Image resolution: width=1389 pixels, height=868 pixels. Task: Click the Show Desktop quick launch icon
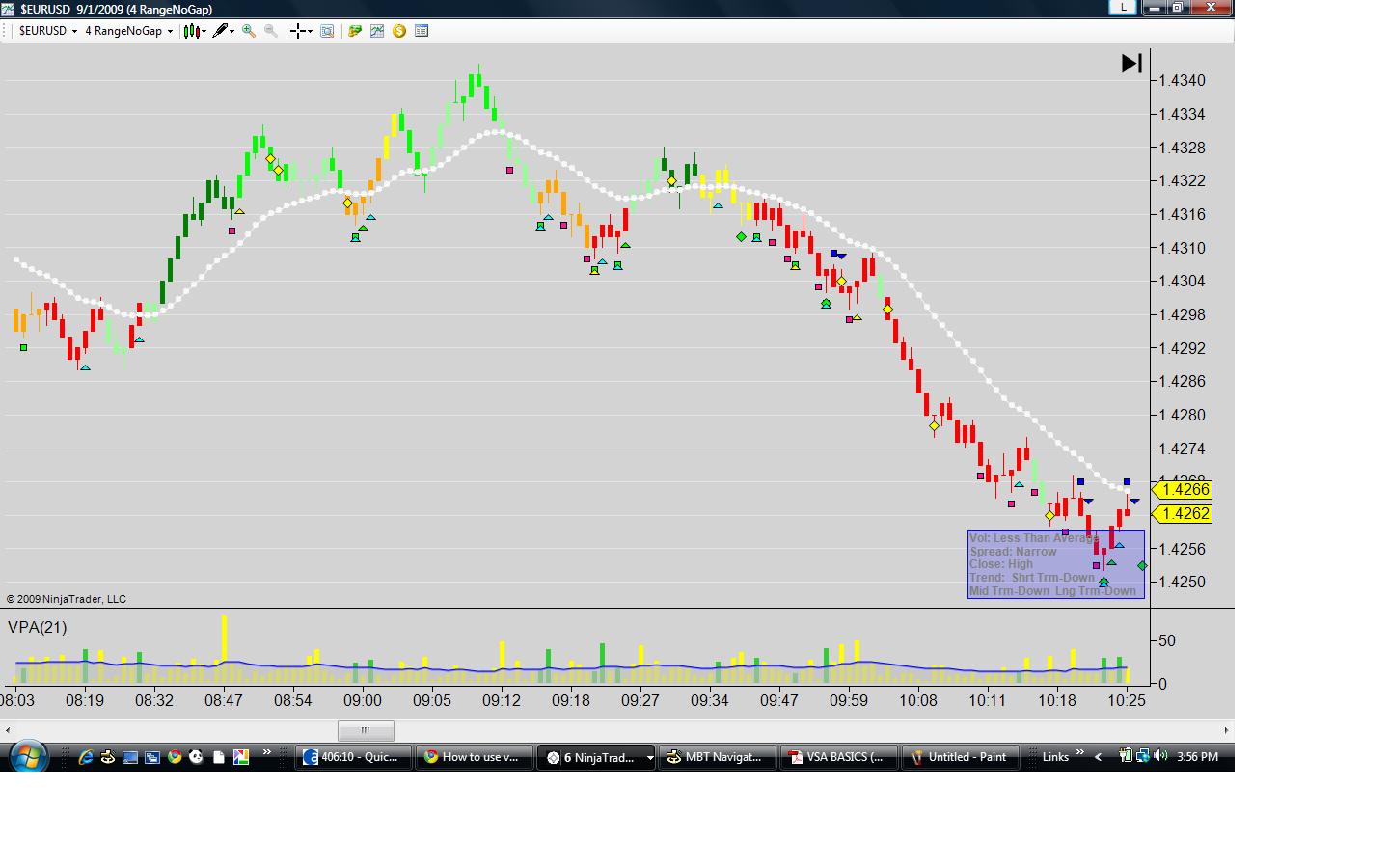click(x=130, y=757)
